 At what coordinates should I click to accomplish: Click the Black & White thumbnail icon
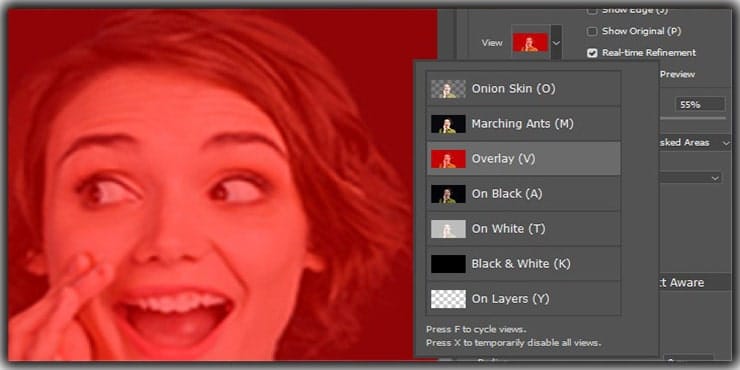tap(448, 263)
